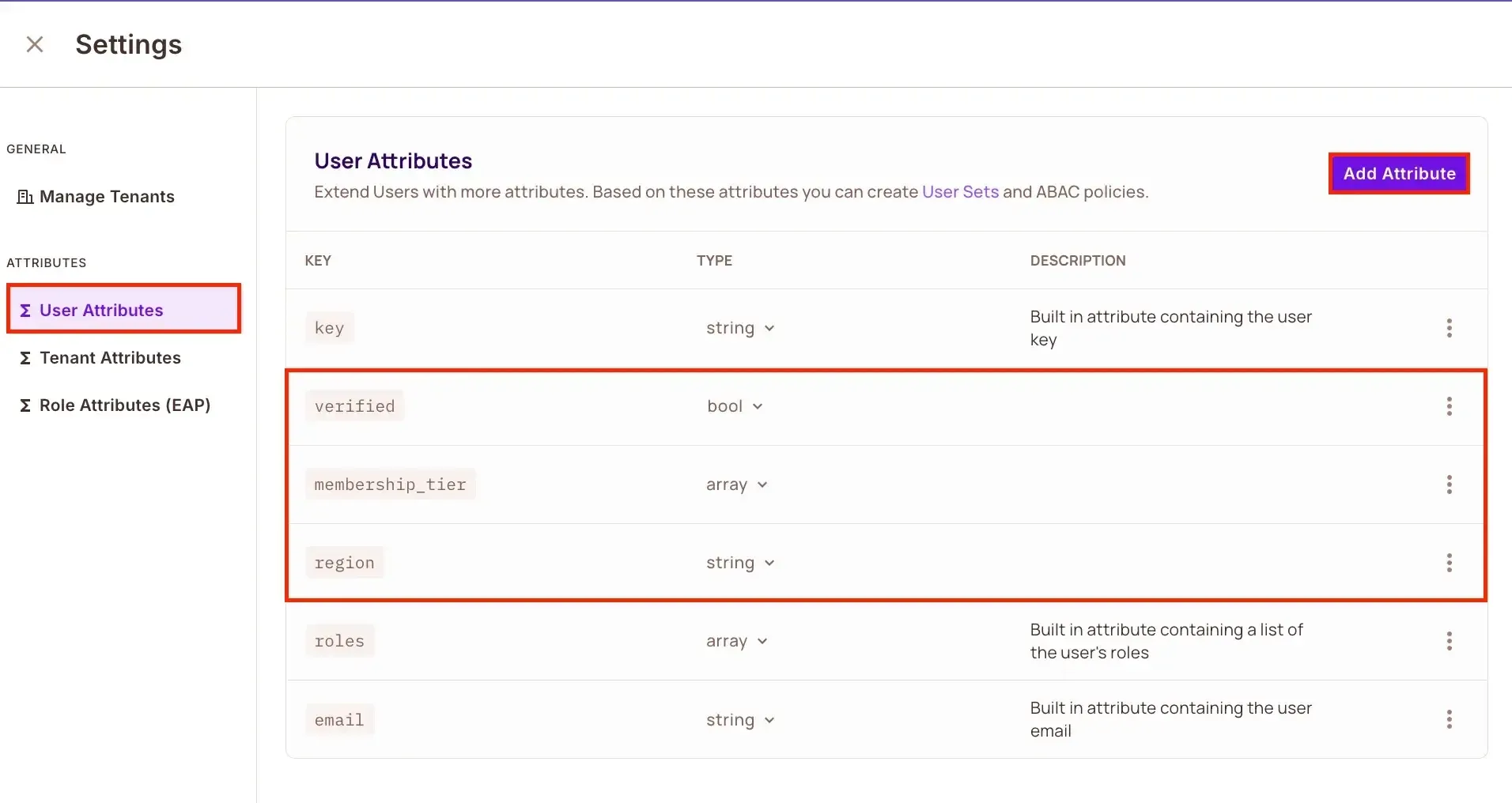The height and width of the screenshot is (803, 1512).
Task: Click the membership_tier key label
Action: 390,484
